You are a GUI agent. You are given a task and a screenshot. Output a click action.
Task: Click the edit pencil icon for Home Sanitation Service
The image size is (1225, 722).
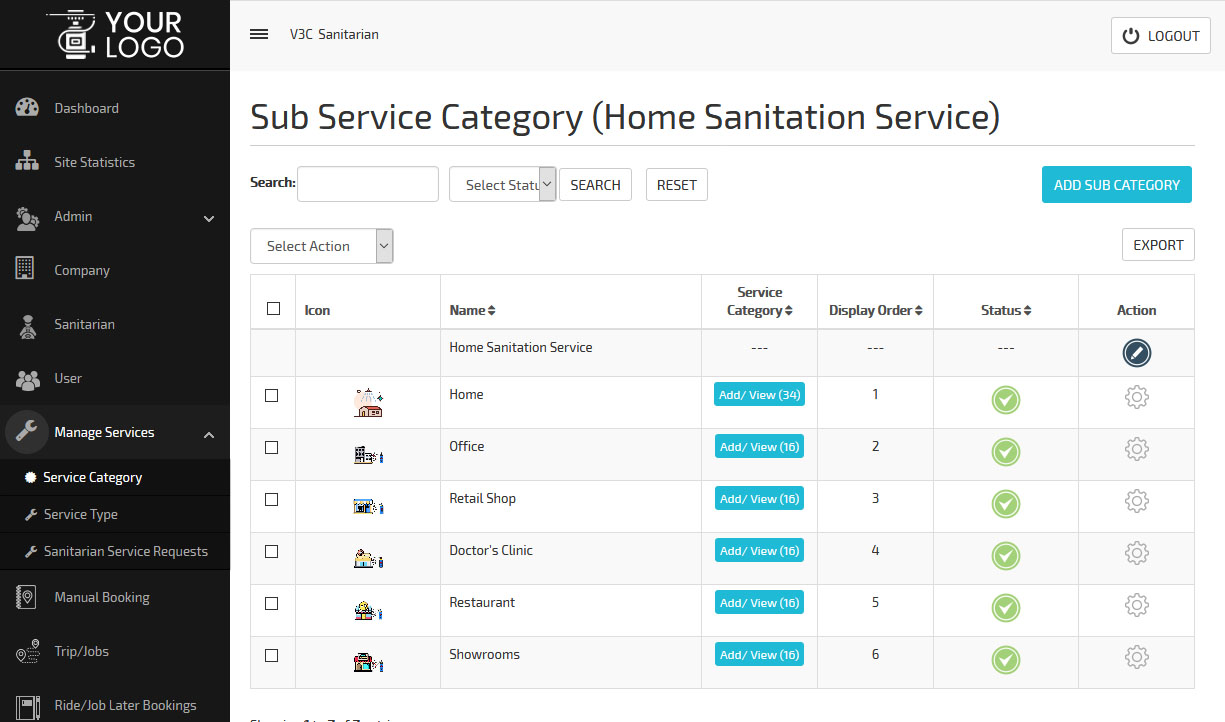[1136, 353]
